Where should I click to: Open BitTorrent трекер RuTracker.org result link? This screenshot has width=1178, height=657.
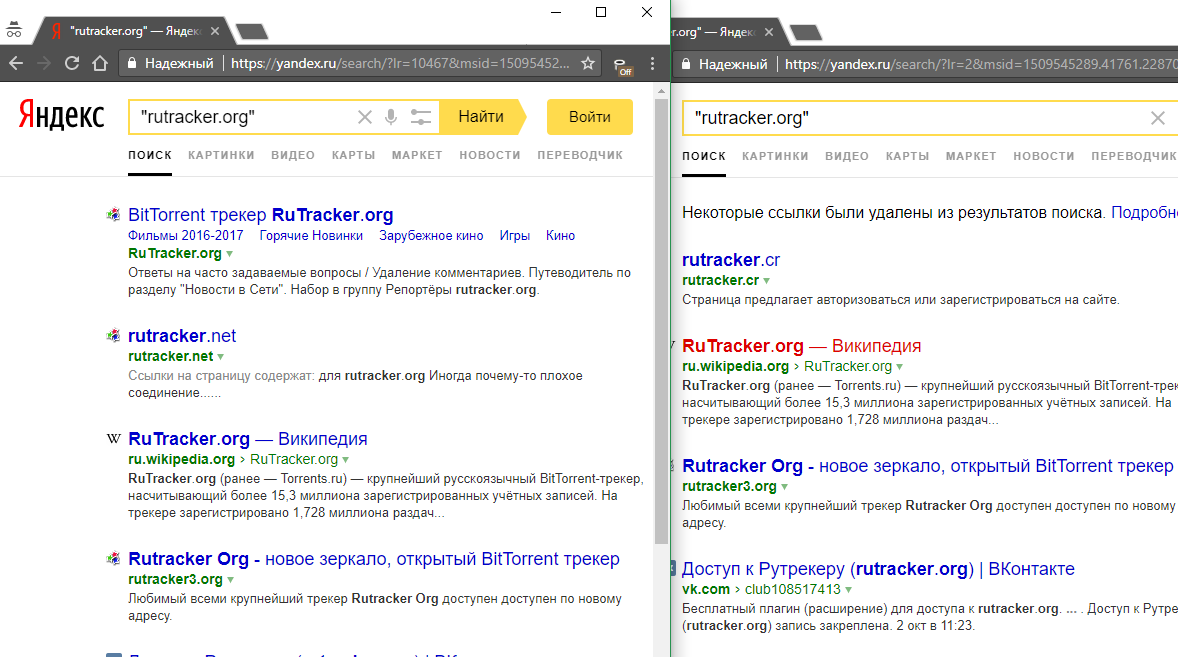pos(260,215)
